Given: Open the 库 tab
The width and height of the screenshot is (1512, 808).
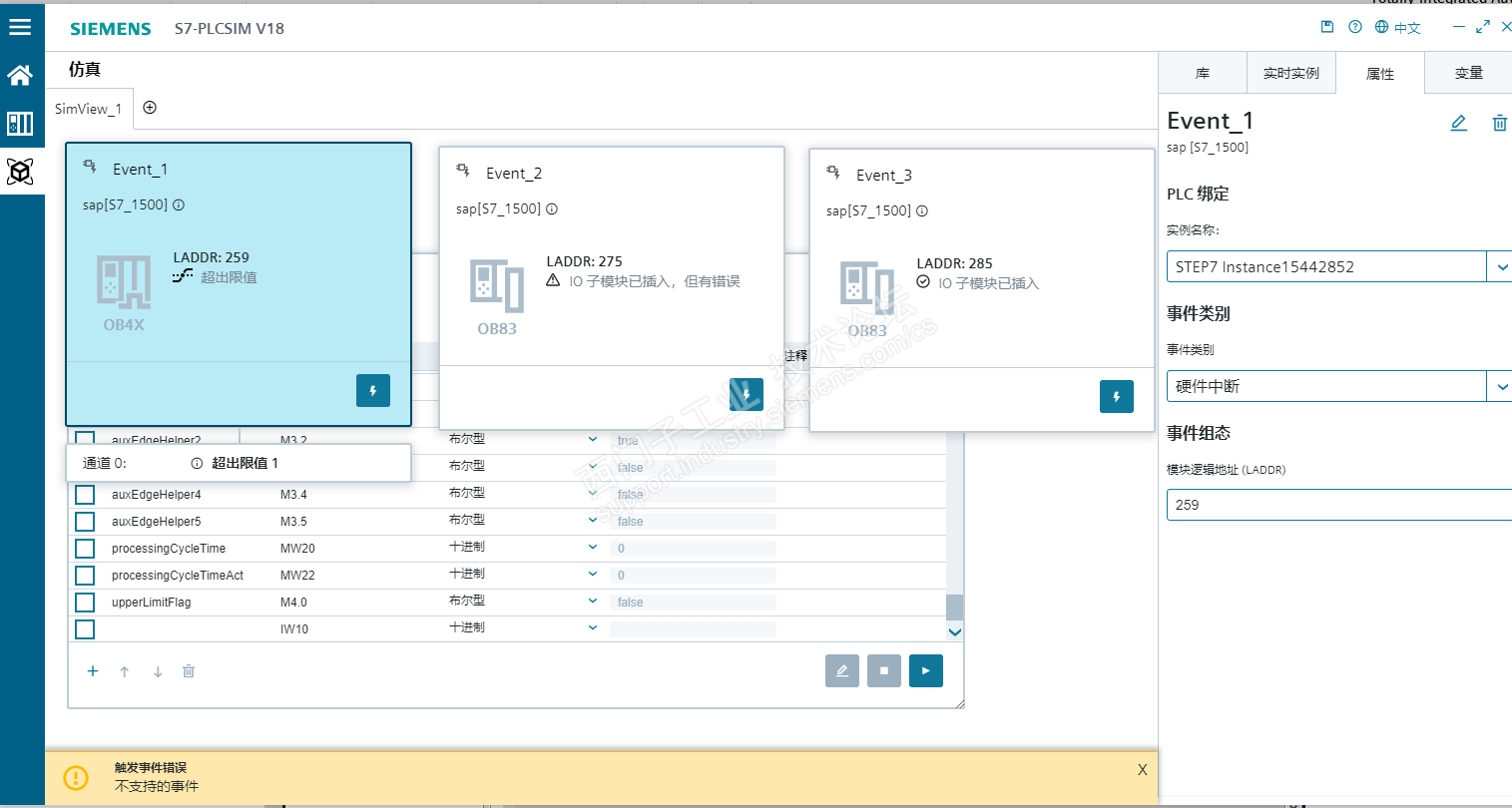Looking at the screenshot, I should tap(1203, 73).
